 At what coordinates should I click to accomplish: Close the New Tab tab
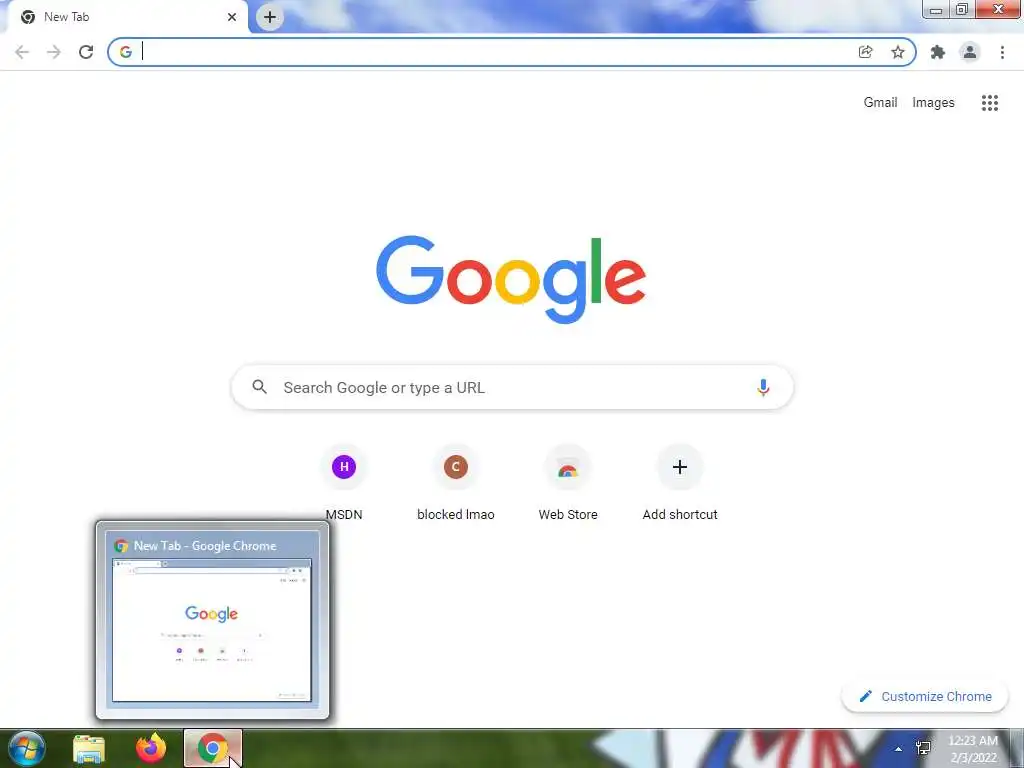(x=232, y=17)
